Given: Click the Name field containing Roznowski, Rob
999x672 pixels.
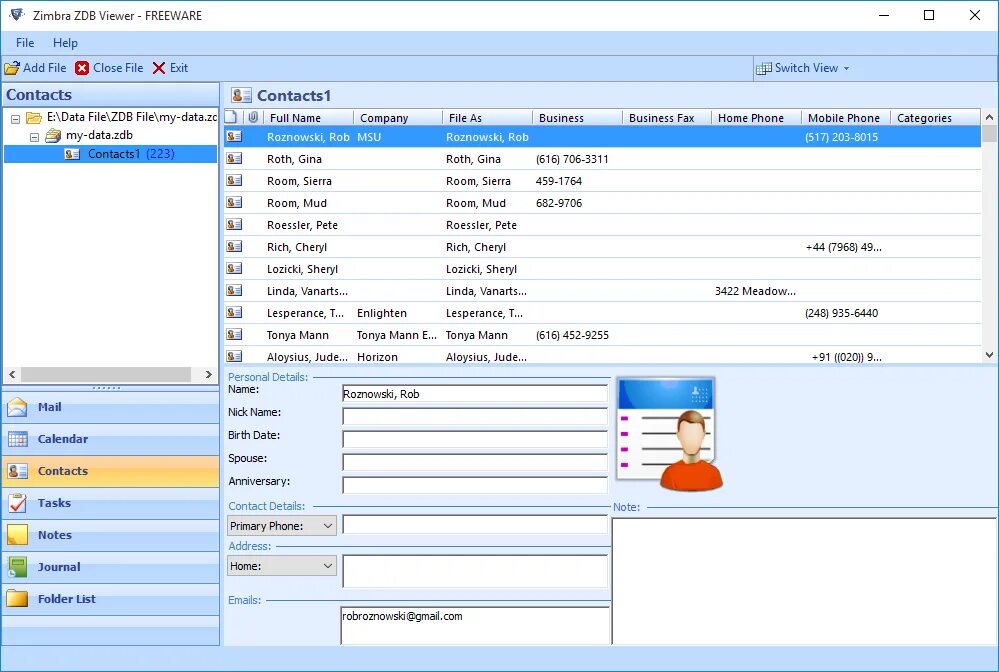Looking at the screenshot, I should tap(475, 394).
